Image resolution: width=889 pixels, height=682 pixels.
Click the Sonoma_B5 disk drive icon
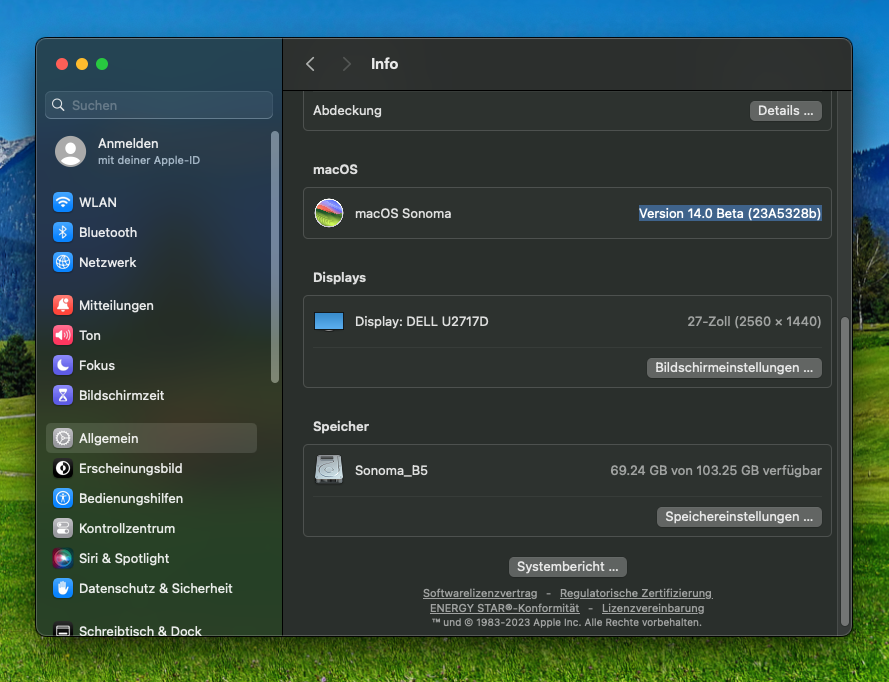329,469
